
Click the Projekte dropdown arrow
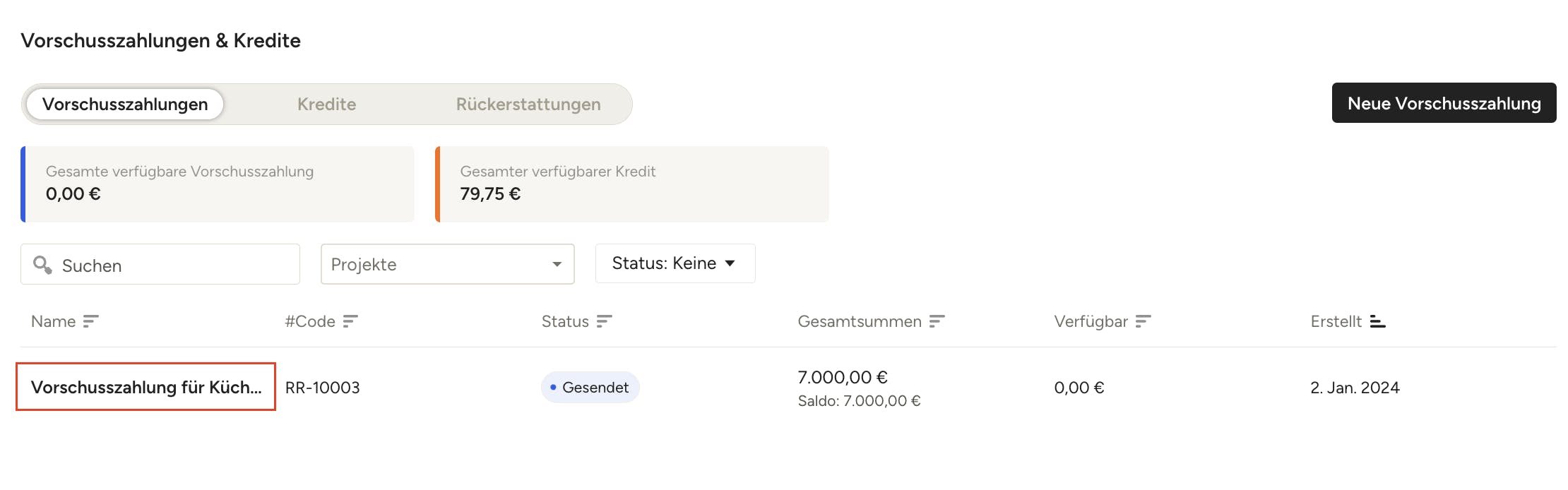557,265
